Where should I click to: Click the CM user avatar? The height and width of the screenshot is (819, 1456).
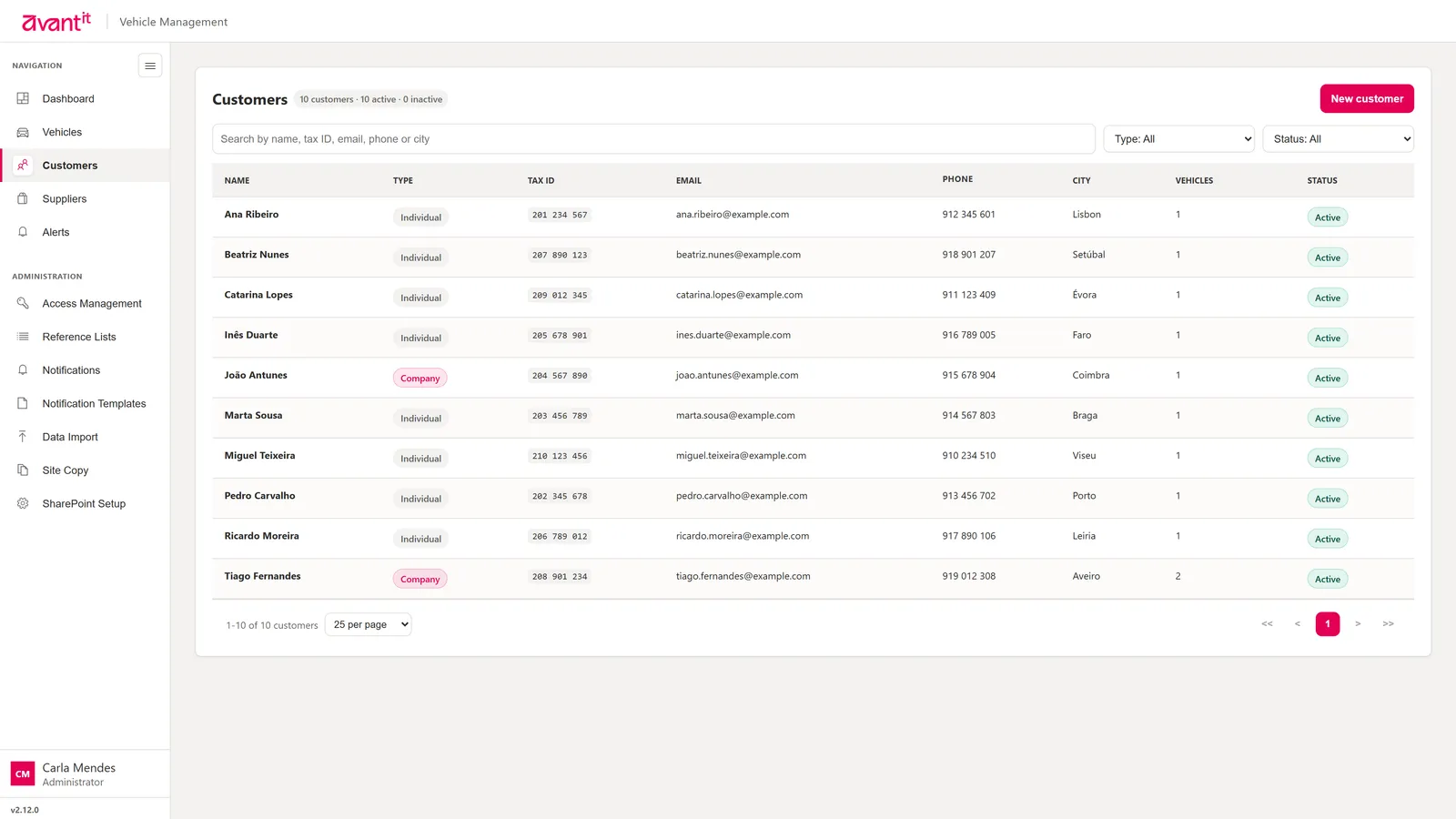coord(23,774)
